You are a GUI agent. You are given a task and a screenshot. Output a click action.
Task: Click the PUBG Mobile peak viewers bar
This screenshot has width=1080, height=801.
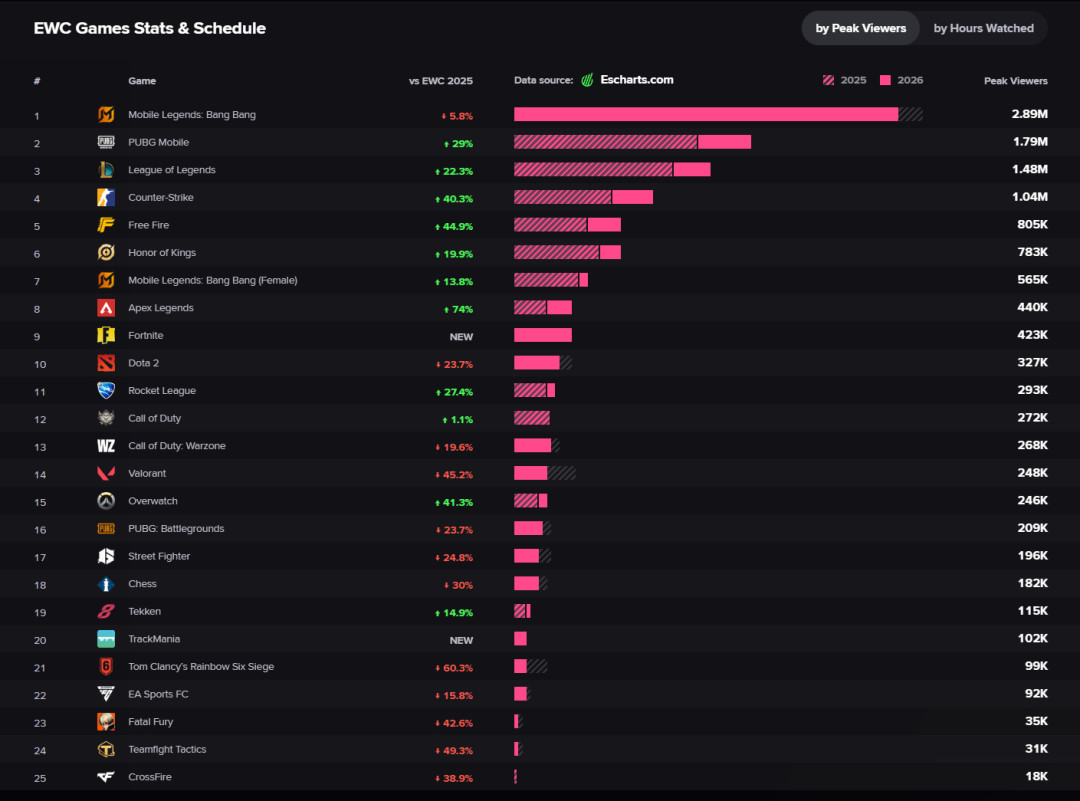tap(632, 142)
